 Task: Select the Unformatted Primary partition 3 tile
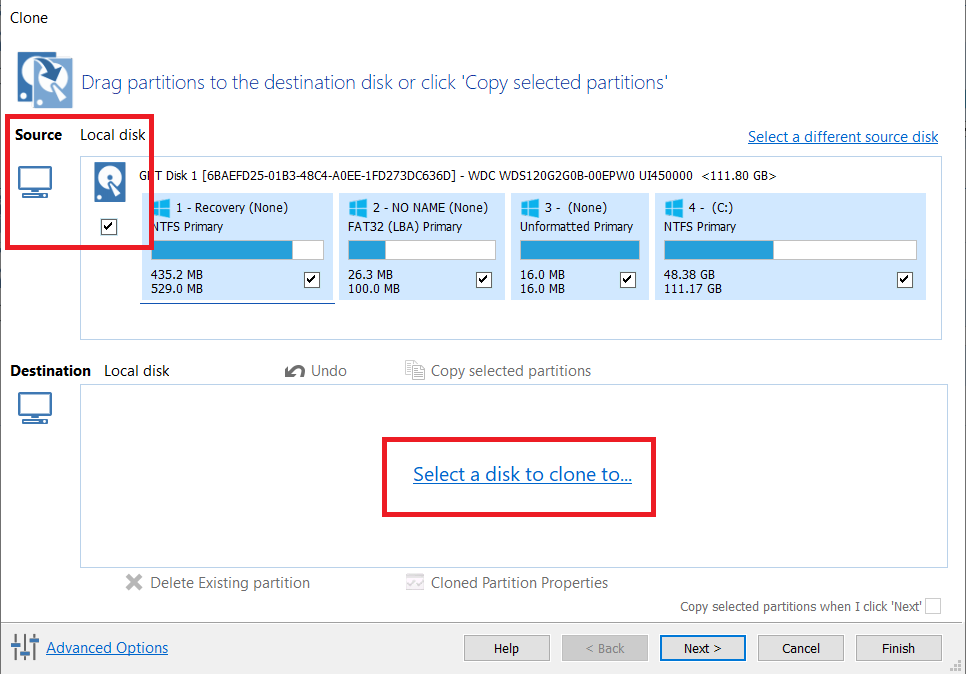click(577, 247)
